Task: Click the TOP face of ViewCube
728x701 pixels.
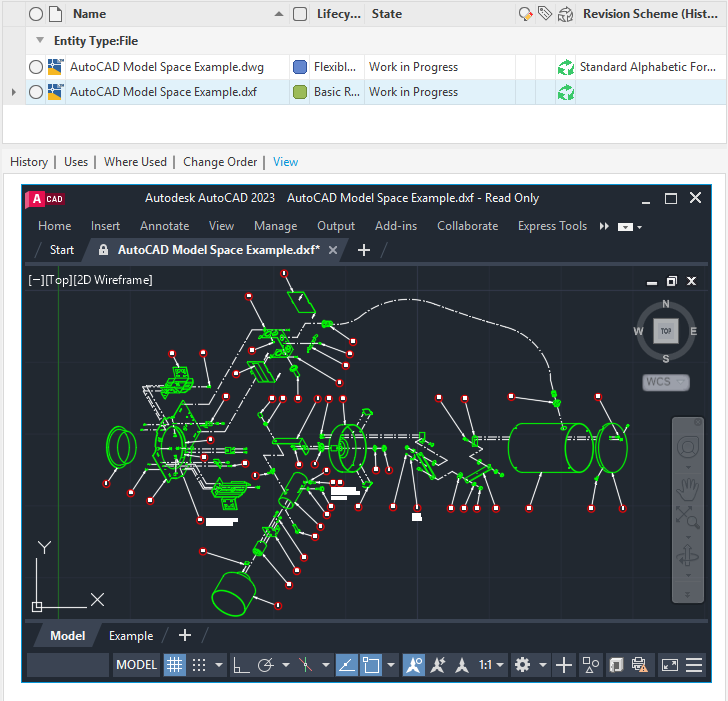Action: (x=666, y=331)
